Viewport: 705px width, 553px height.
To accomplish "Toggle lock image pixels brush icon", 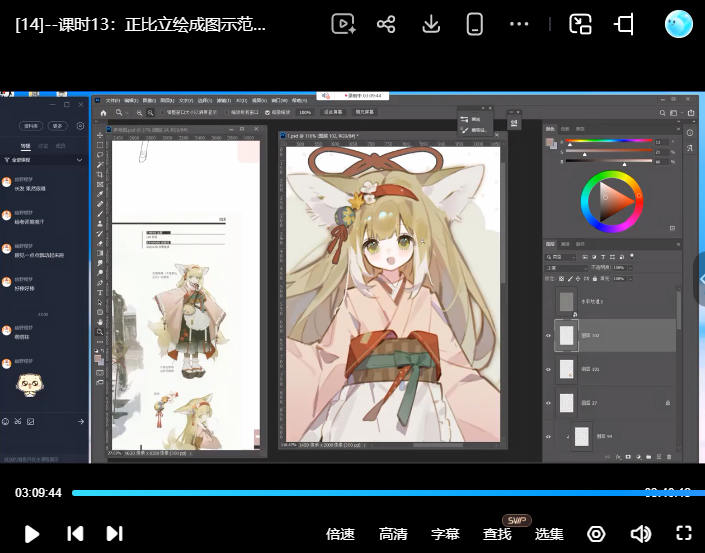I will (x=570, y=279).
